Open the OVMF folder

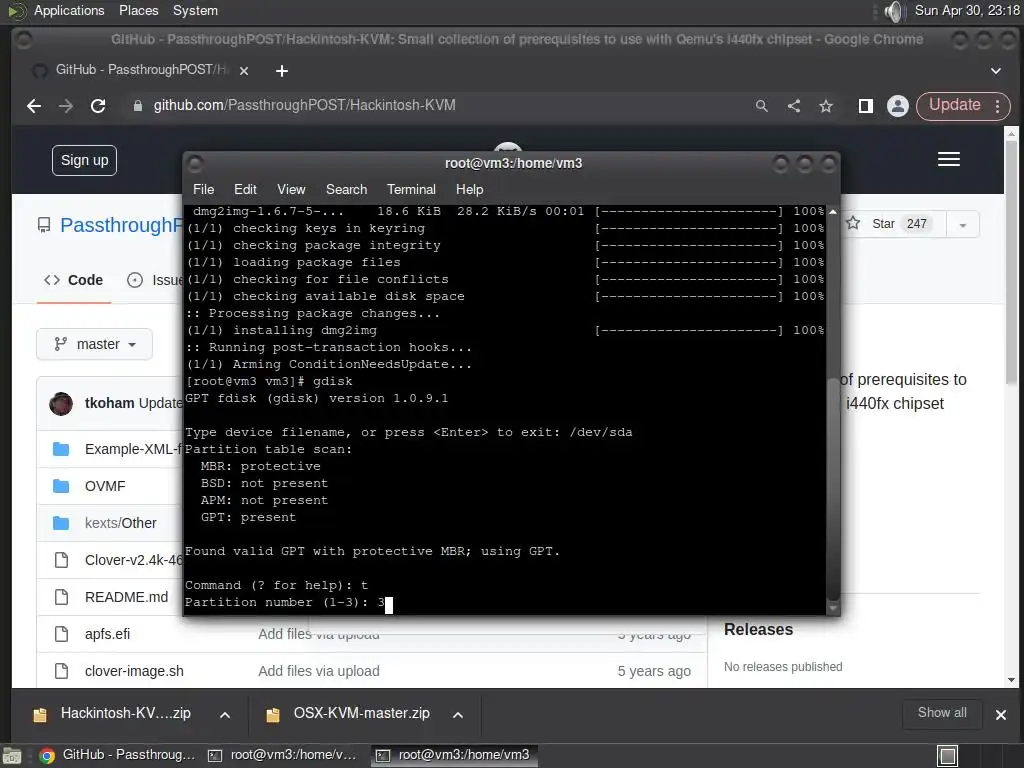click(105, 486)
